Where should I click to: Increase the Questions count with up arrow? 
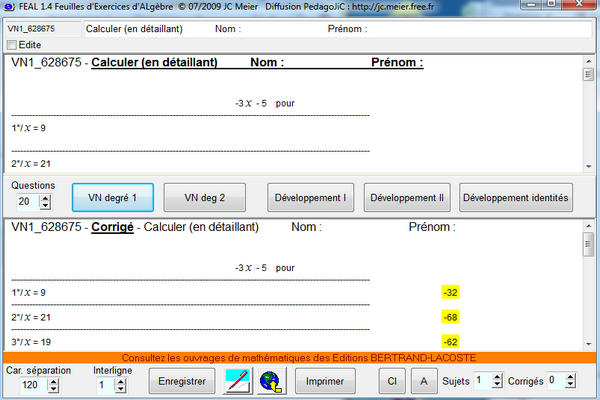(44, 197)
